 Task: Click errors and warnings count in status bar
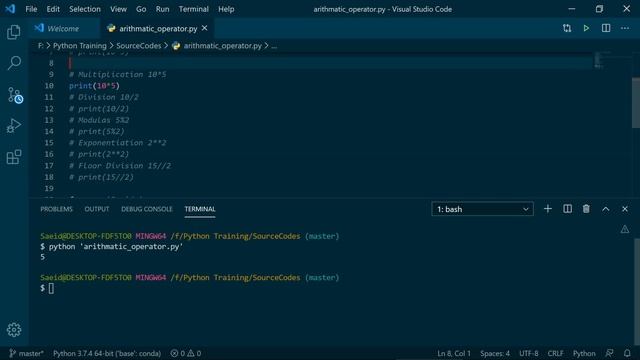coord(186,353)
